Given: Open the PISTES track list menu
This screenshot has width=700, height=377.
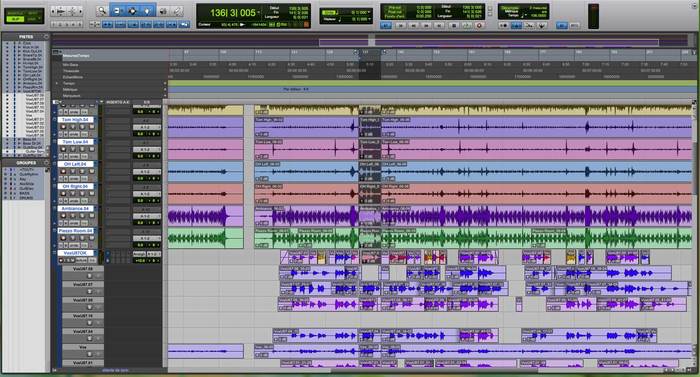Looking at the screenshot, I should (46, 37).
